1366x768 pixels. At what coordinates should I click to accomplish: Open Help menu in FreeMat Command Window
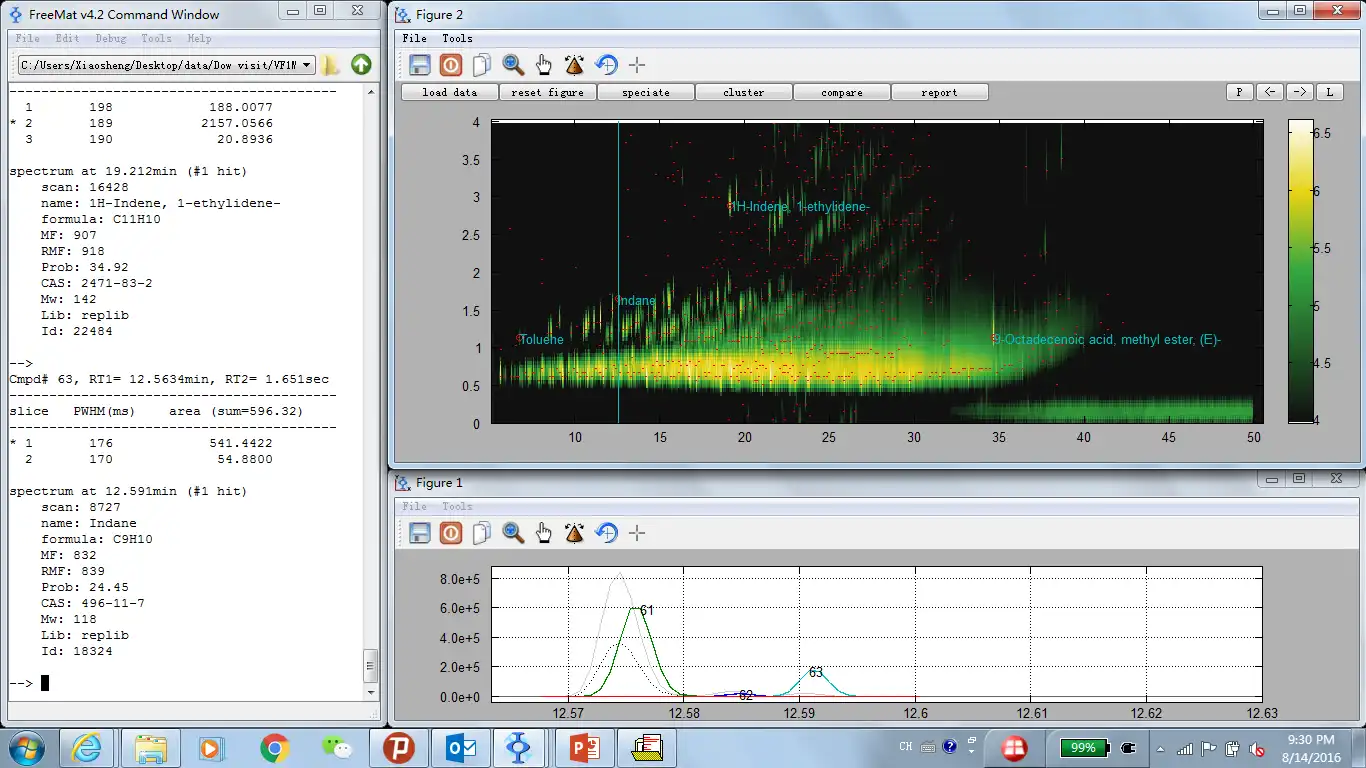click(x=199, y=38)
